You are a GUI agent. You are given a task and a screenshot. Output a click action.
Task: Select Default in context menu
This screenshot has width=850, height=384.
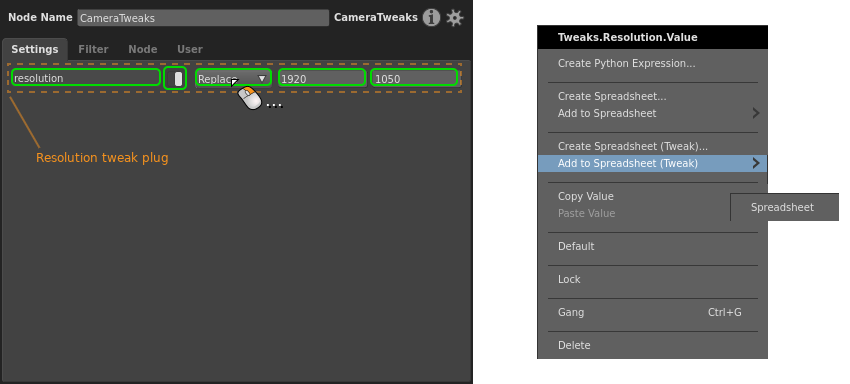click(x=653, y=246)
